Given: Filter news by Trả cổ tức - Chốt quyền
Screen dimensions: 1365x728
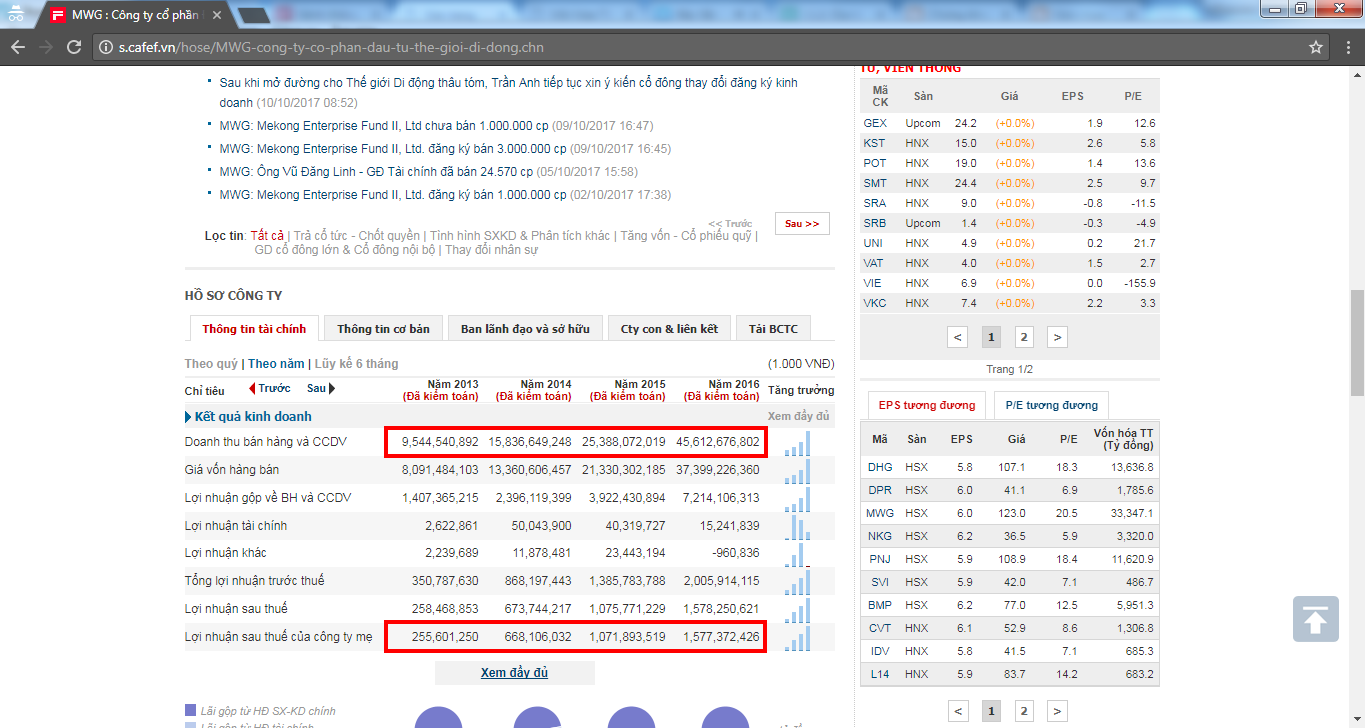Looking at the screenshot, I should click(x=357, y=236).
